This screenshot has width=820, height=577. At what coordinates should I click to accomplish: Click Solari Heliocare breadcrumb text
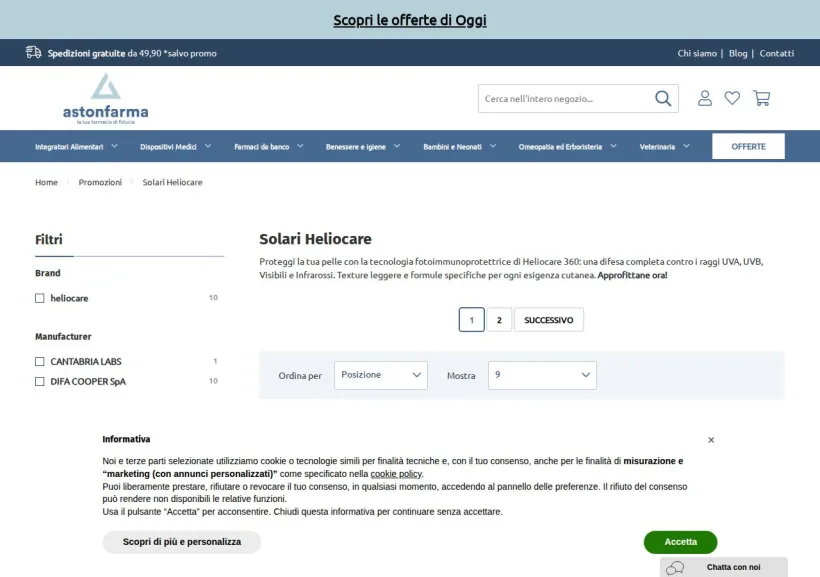172,182
